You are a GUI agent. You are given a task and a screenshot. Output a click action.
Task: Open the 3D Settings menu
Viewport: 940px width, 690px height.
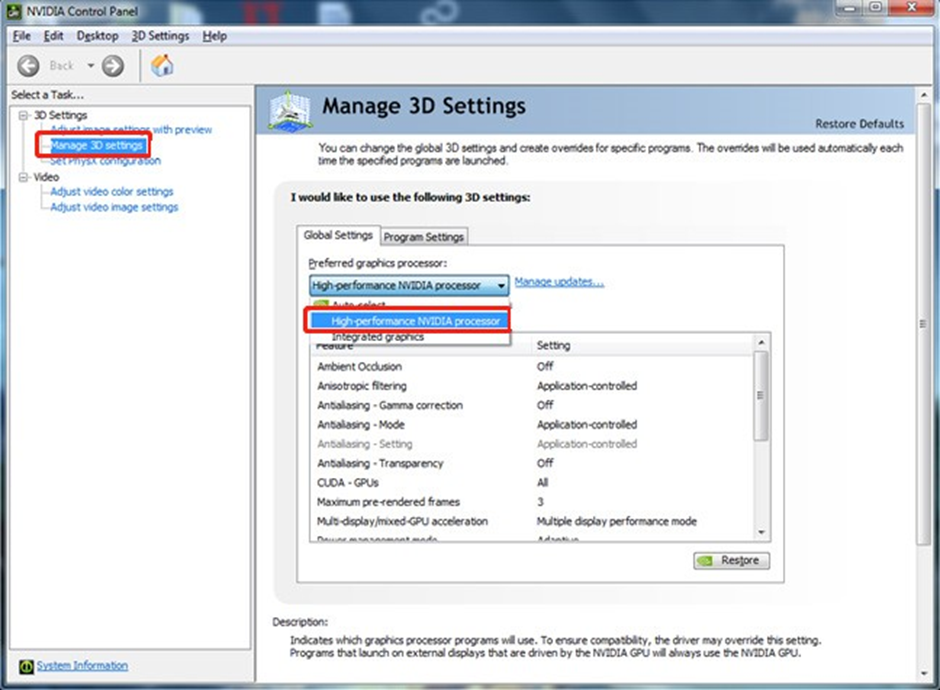click(x=160, y=36)
